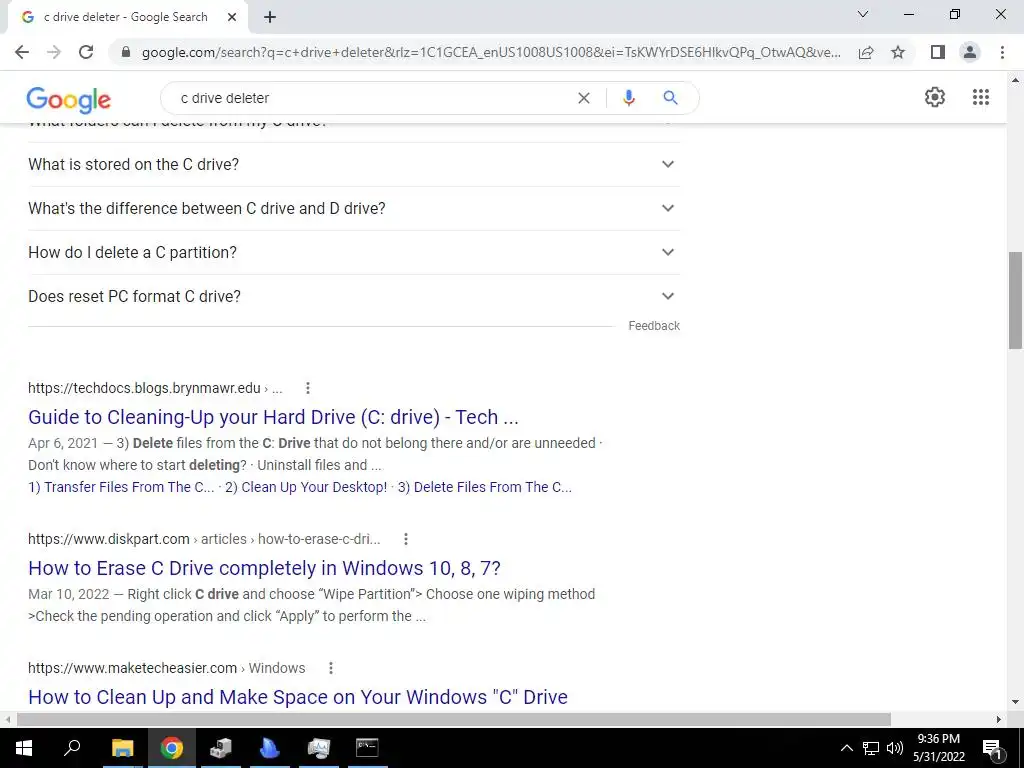Click the scroll-down arrow of the page
This screenshot has width=1024, height=768.
tap(1015, 702)
